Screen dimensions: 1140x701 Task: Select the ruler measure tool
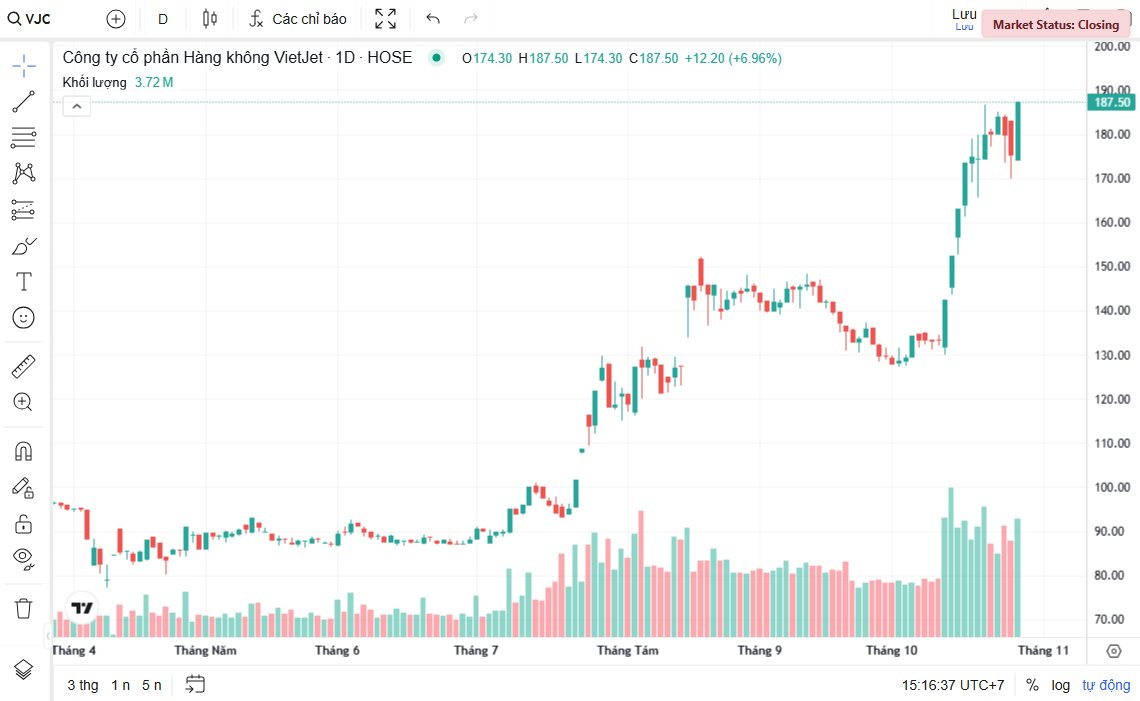click(24, 366)
